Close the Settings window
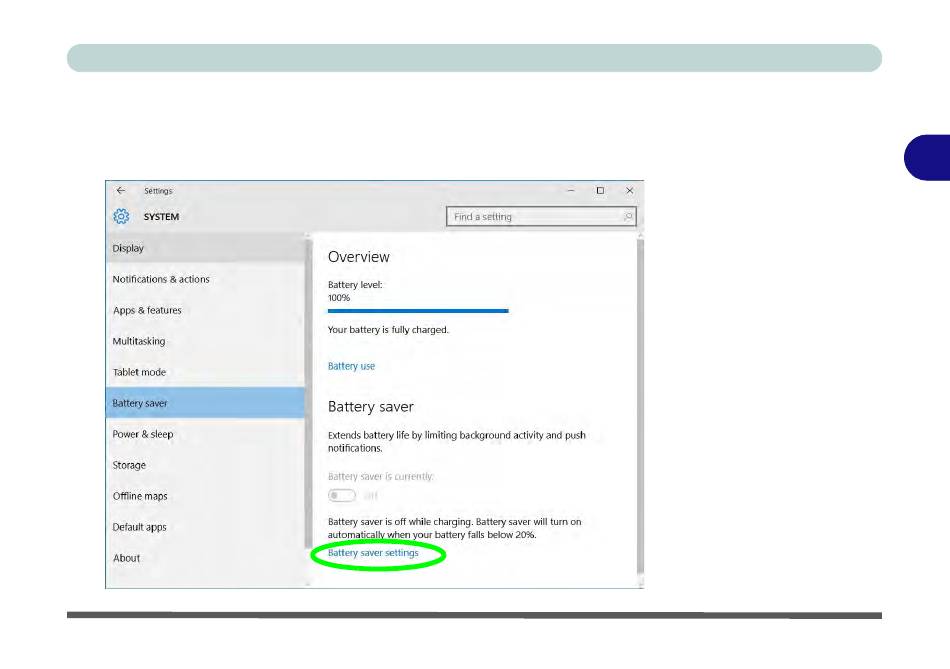 (629, 190)
